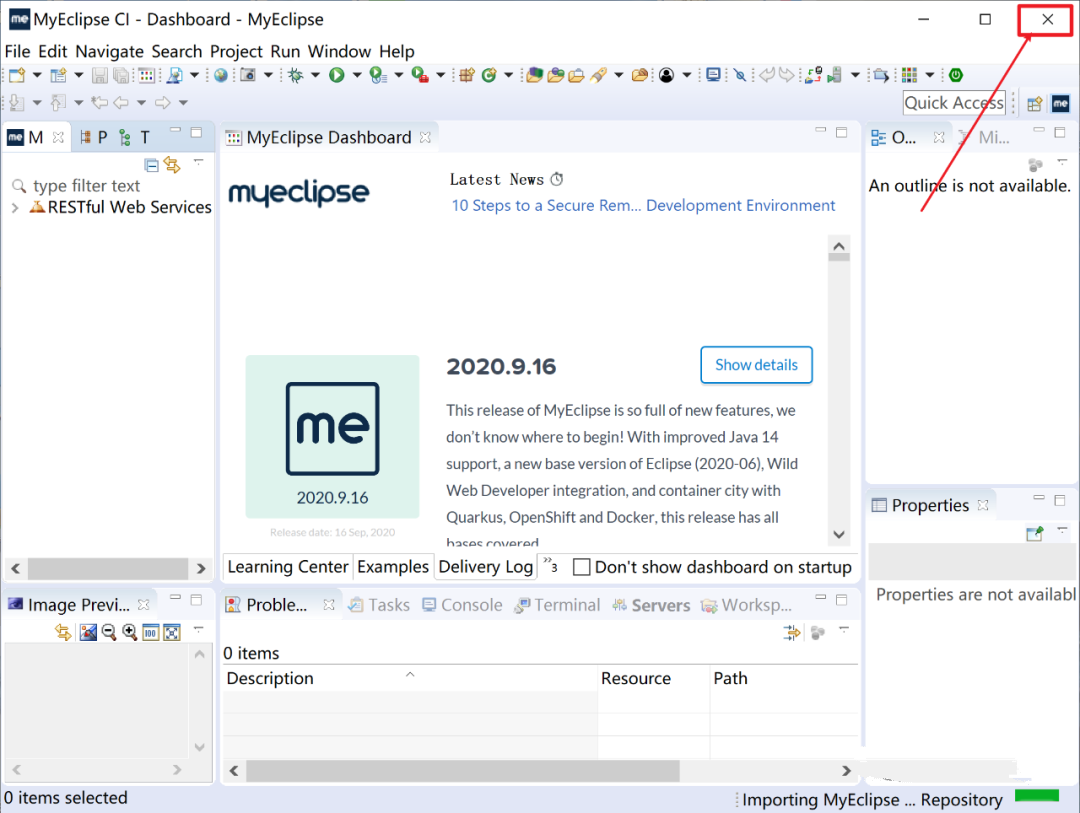The height and width of the screenshot is (813, 1080).
Task: Click Link with Editor in explorer panel
Action: [x=172, y=165]
